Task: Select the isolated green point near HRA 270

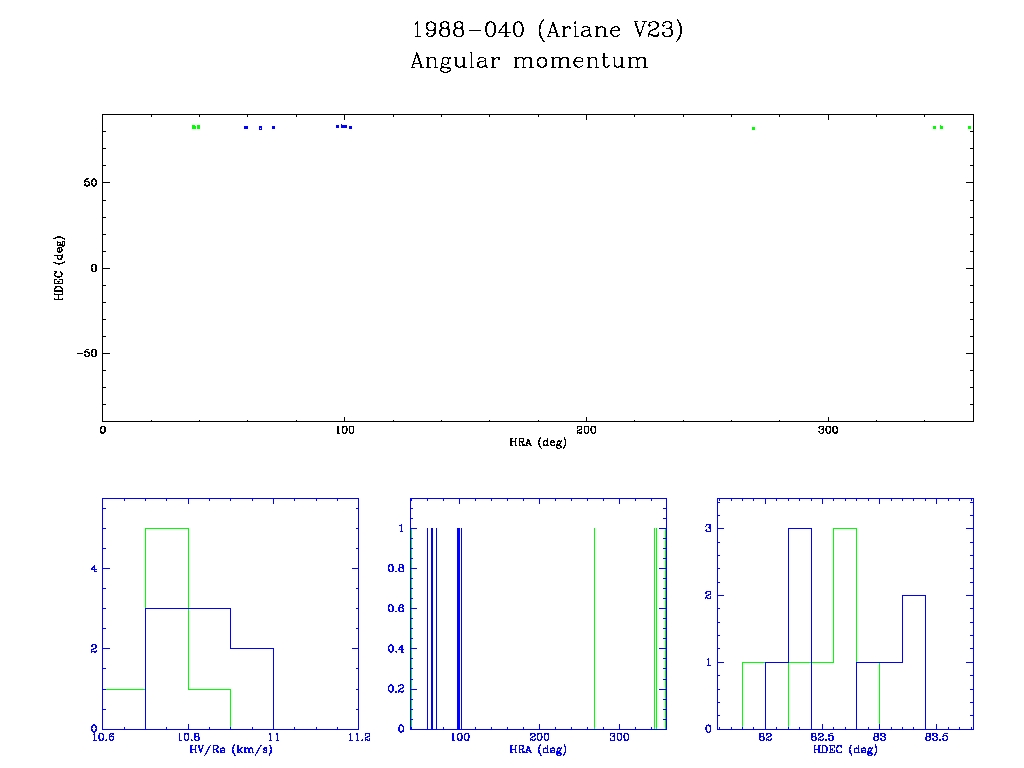Action: tap(753, 128)
